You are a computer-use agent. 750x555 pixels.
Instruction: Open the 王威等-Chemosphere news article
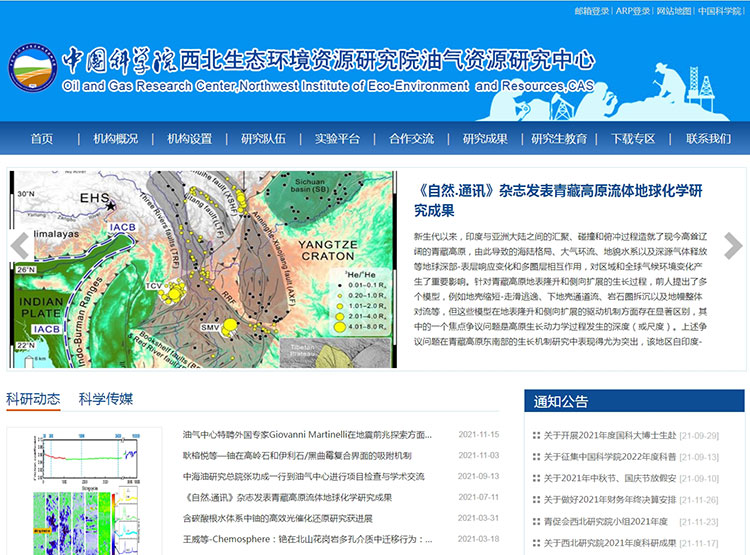pyautogui.click(x=307, y=539)
